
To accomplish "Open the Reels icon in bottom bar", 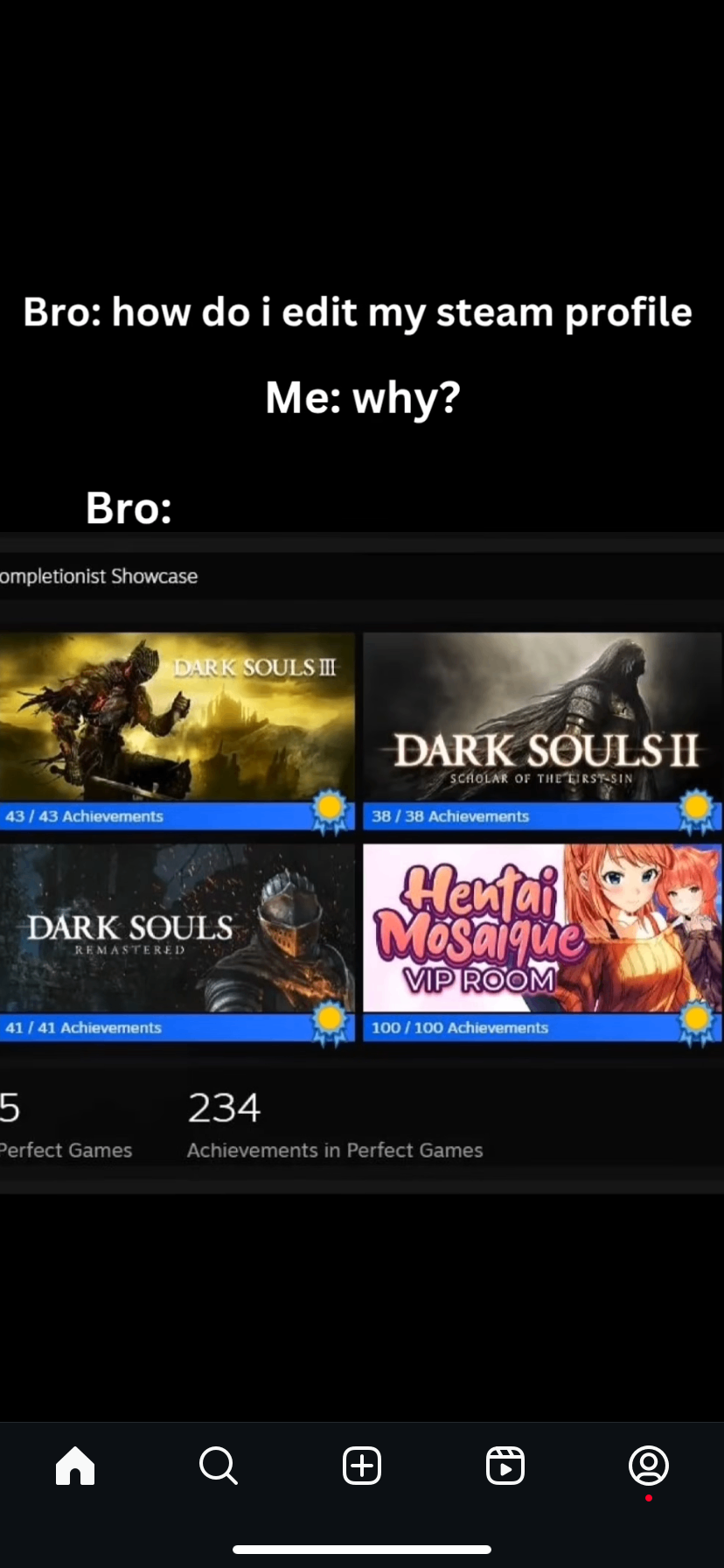I will coord(505,1465).
